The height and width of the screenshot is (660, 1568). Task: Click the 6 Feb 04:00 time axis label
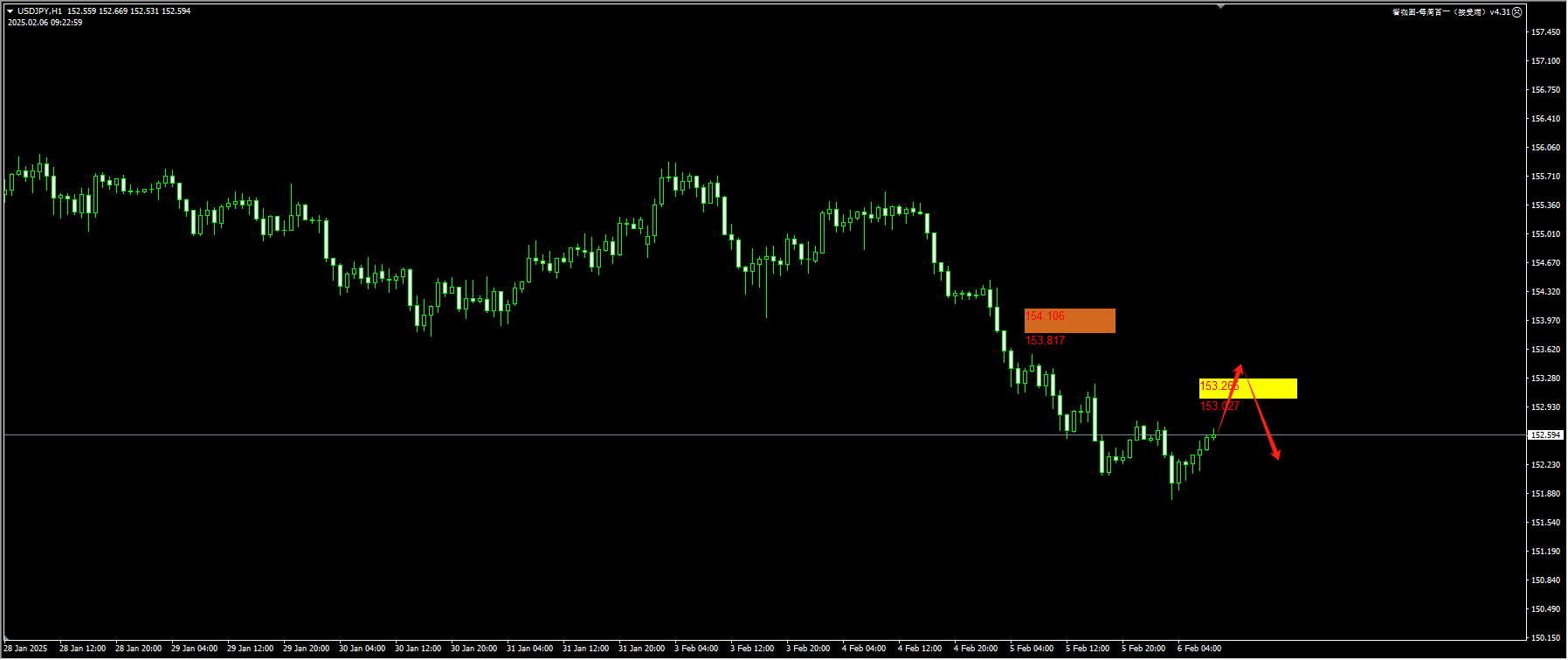1199,649
